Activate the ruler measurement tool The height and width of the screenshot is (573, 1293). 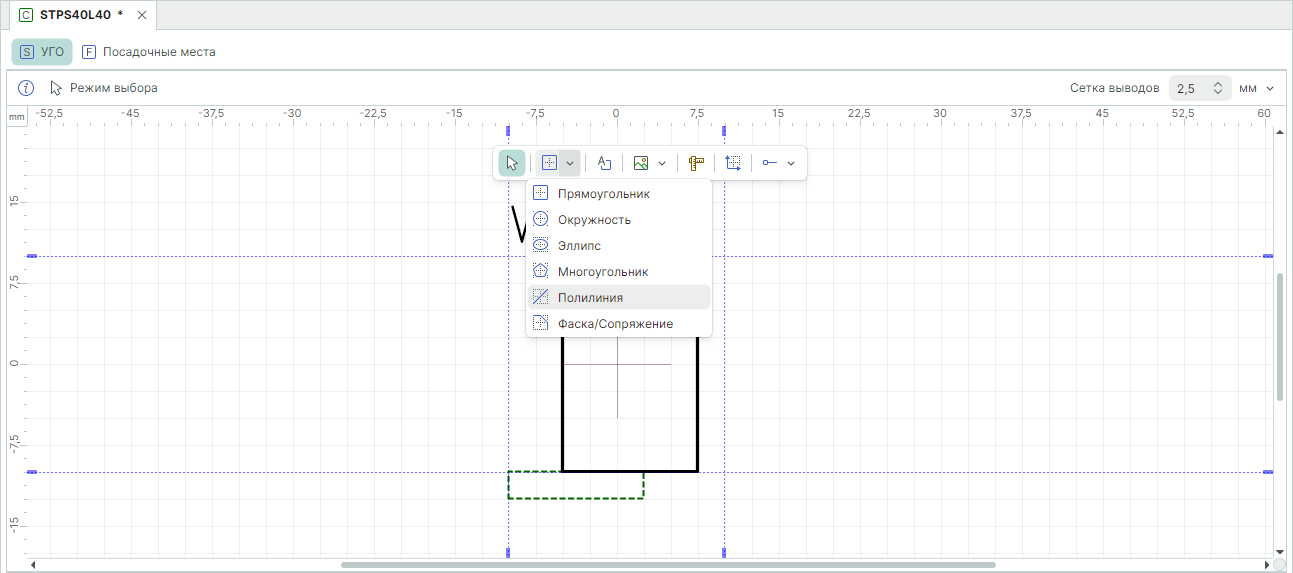(697, 163)
